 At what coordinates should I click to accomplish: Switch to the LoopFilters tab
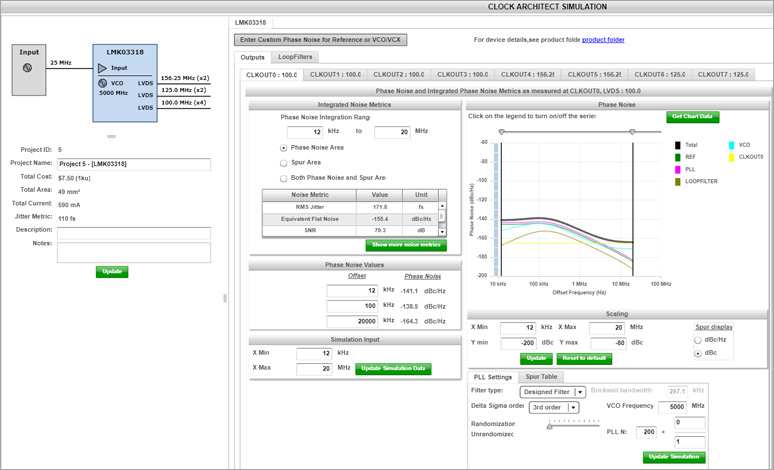tap(295, 57)
